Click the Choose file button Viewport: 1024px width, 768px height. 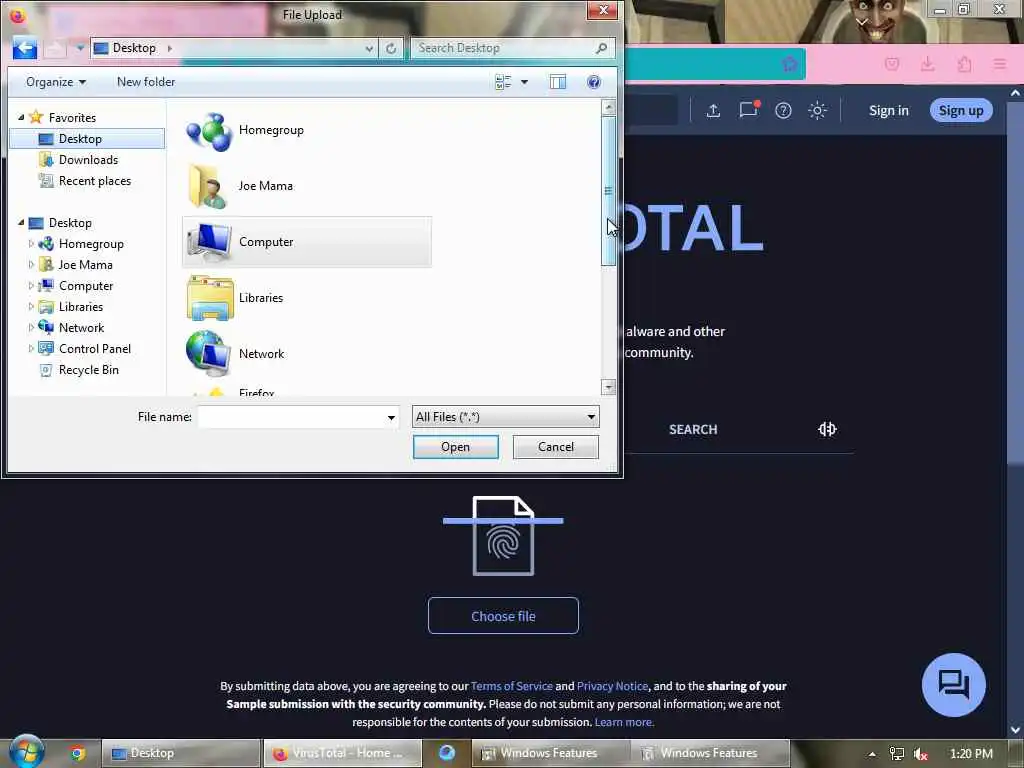click(x=503, y=616)
